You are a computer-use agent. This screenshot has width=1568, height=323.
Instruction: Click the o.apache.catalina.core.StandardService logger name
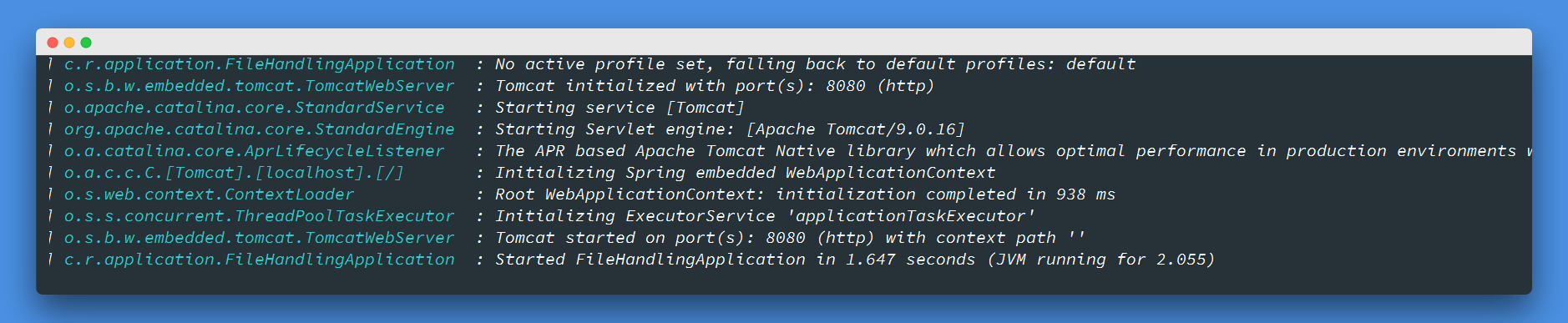[x=255, y=108]
